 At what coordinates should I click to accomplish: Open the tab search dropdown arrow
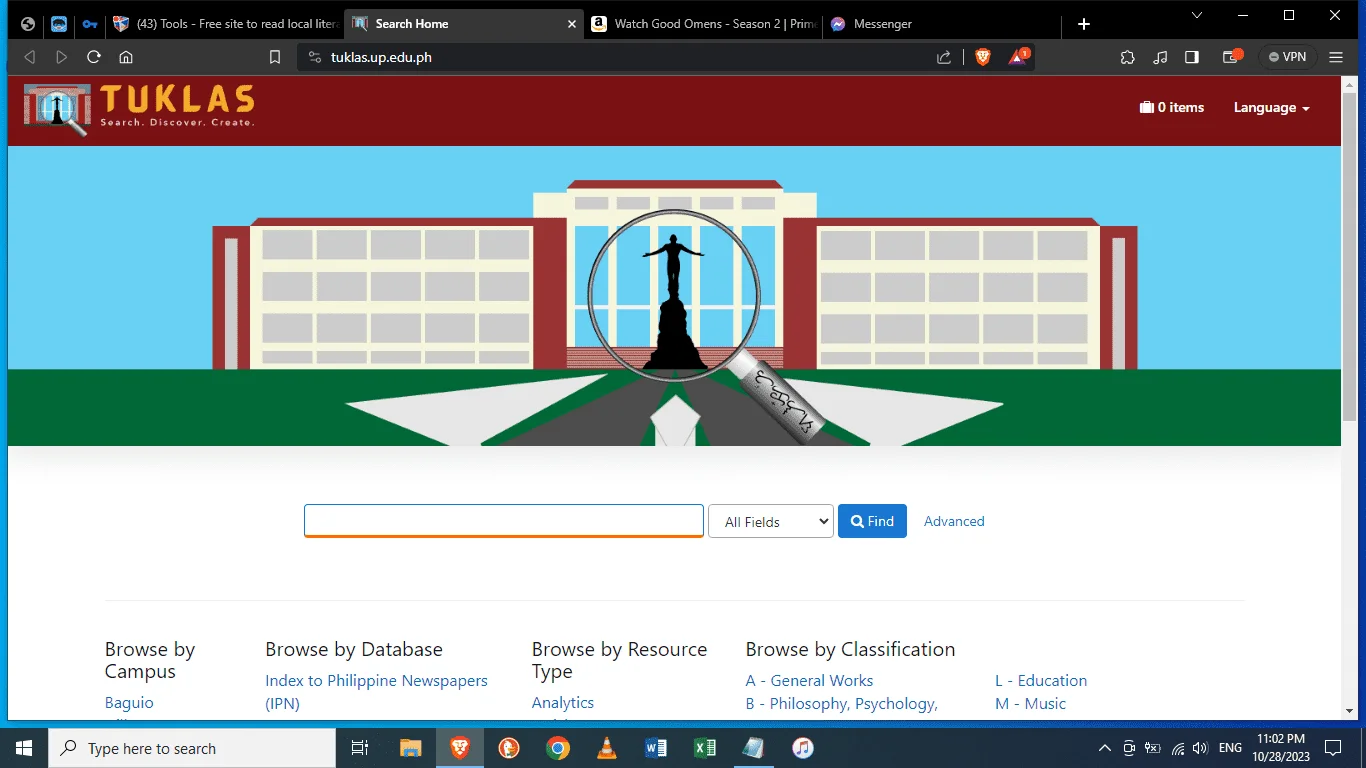pos(1198,16)
